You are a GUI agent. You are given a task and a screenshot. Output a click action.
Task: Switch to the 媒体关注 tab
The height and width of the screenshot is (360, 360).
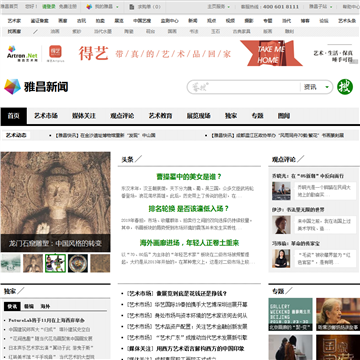84,116
